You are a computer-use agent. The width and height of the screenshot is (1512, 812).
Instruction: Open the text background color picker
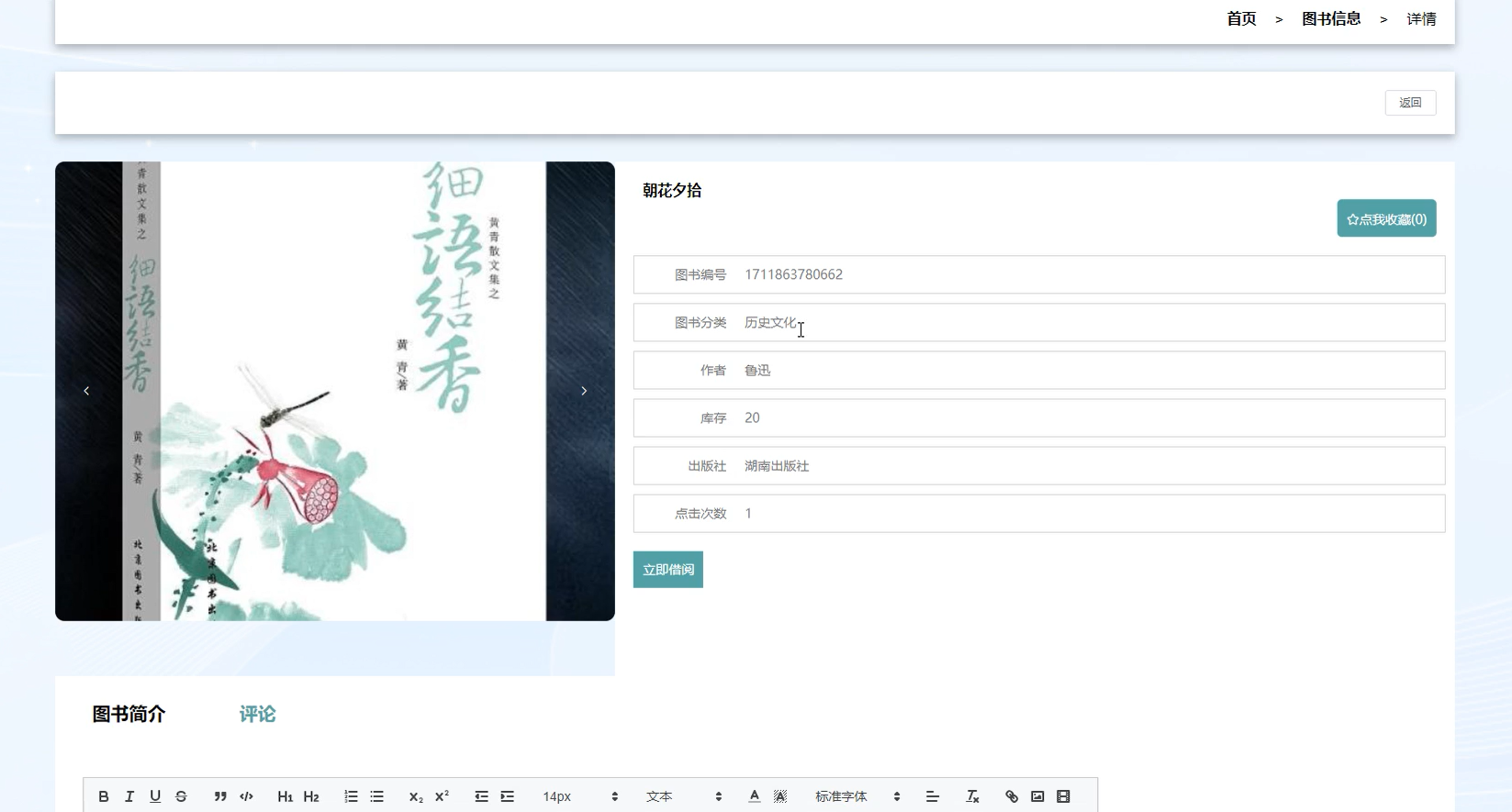tap(780, 796)
